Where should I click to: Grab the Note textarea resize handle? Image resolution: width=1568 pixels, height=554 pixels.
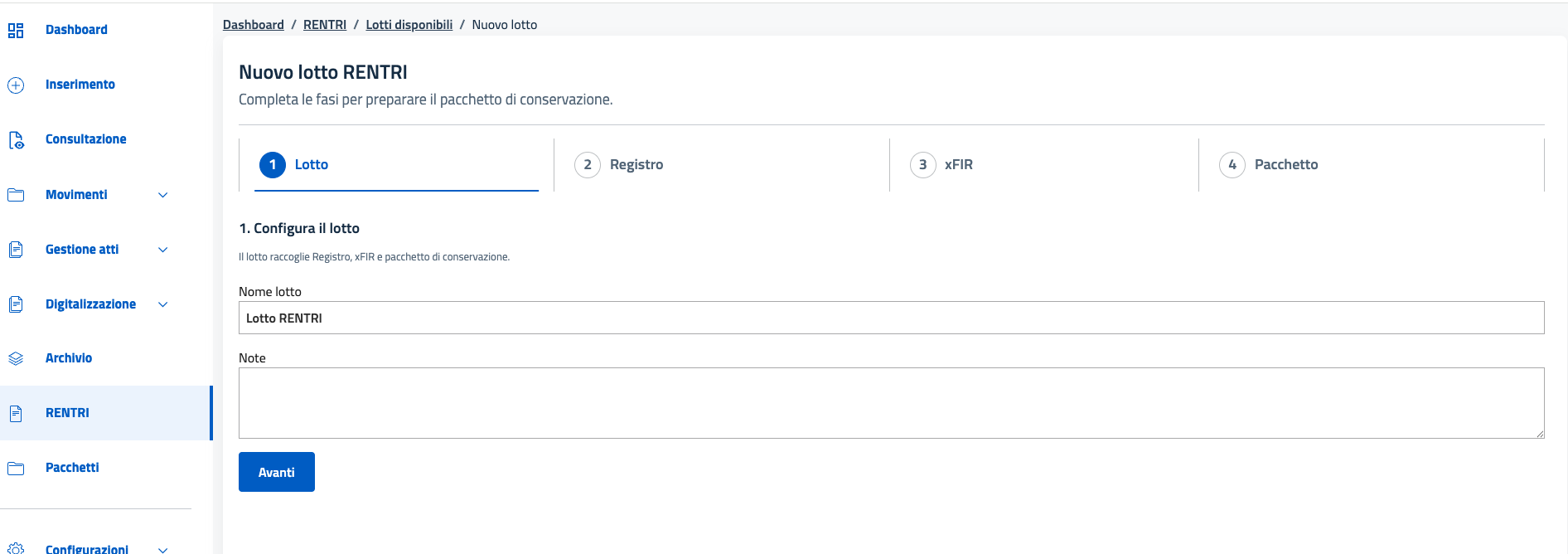pos(1540,434)
